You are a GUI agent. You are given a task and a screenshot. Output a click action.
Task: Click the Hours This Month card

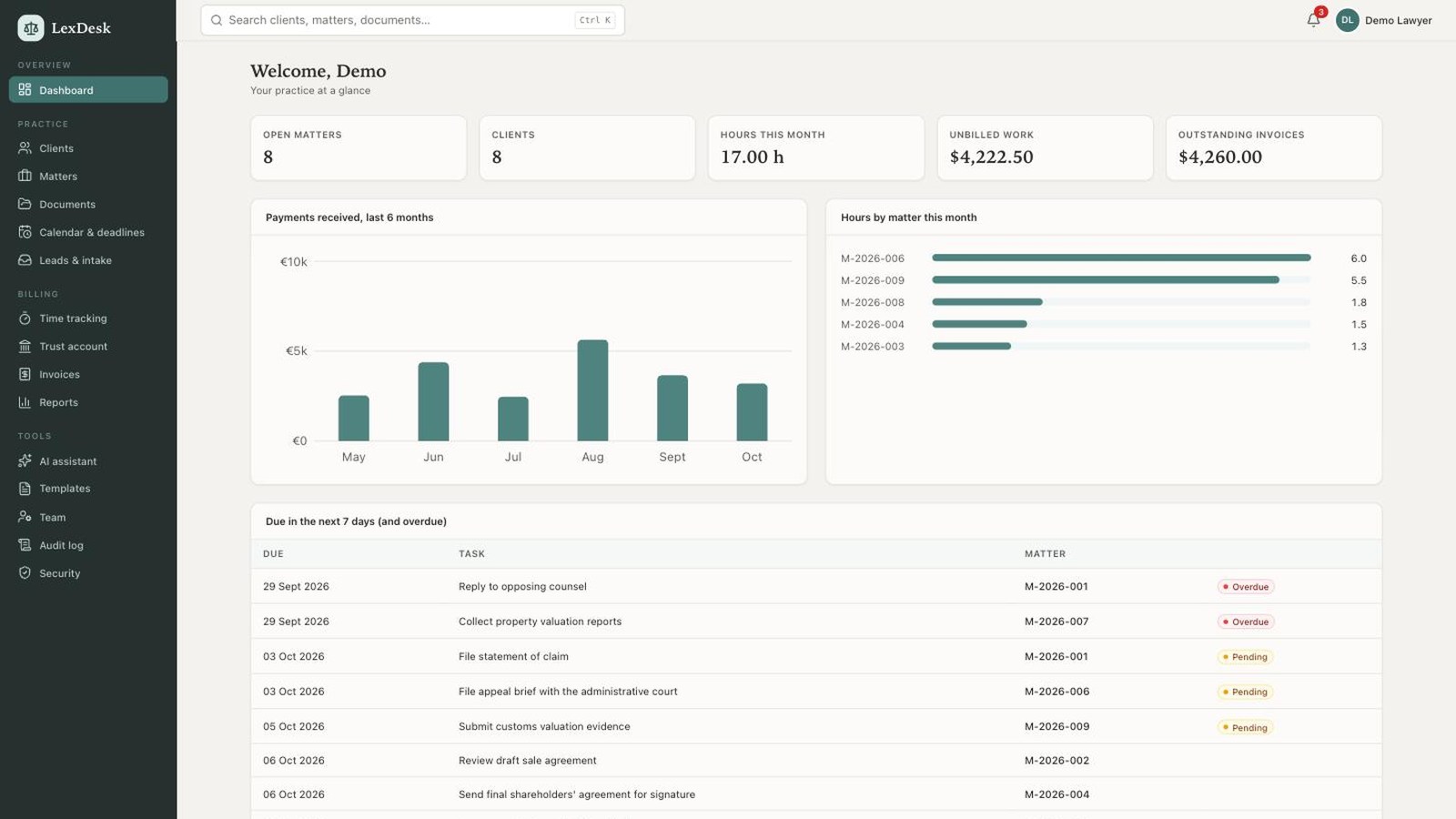[816, 147]
